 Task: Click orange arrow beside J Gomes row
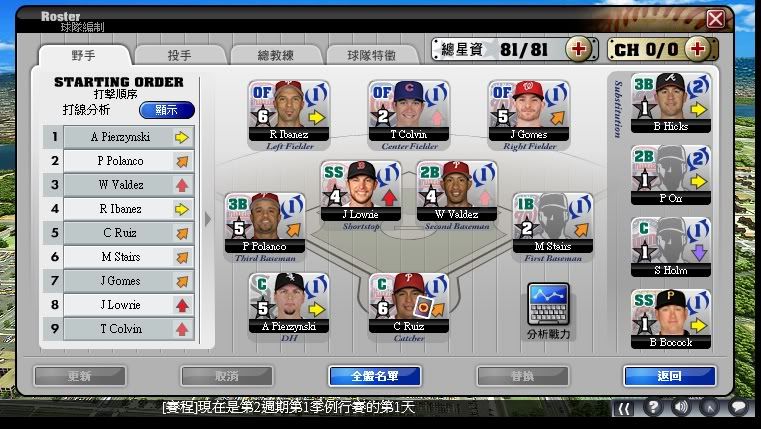pos(182,281)
